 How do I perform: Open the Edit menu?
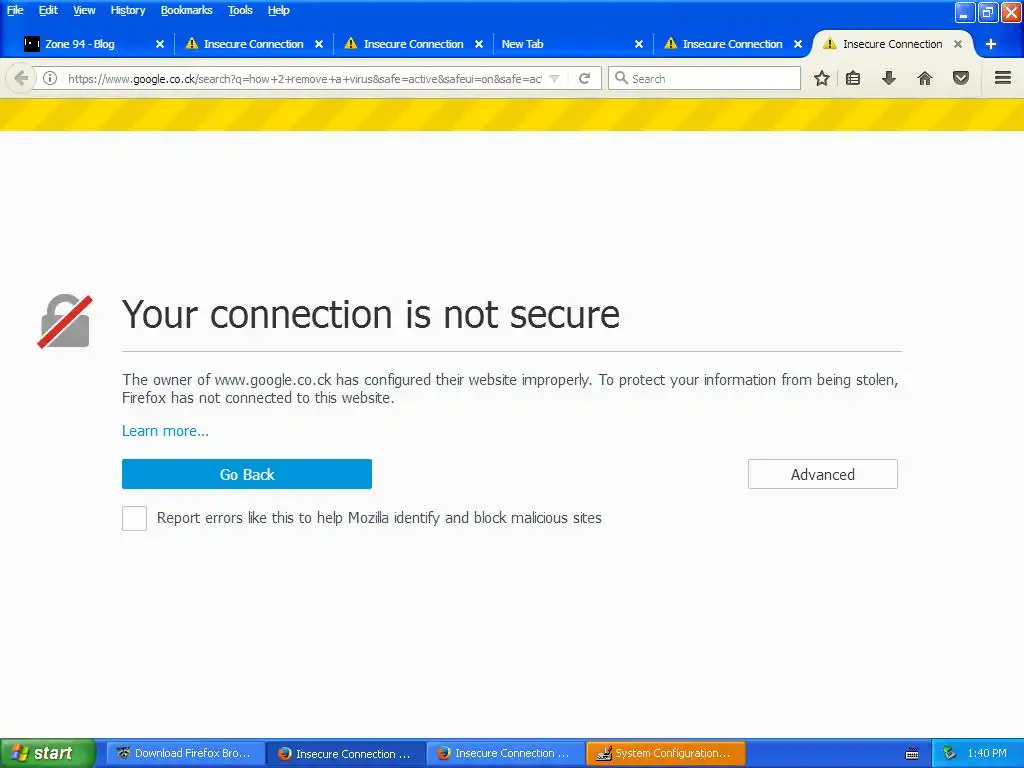48,10
